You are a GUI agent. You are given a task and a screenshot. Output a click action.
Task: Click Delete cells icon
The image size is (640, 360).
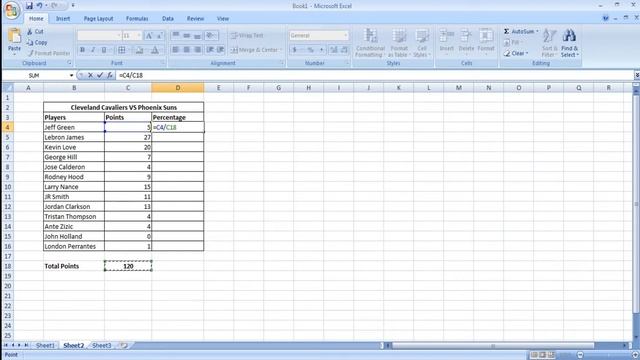click(466, 36)
